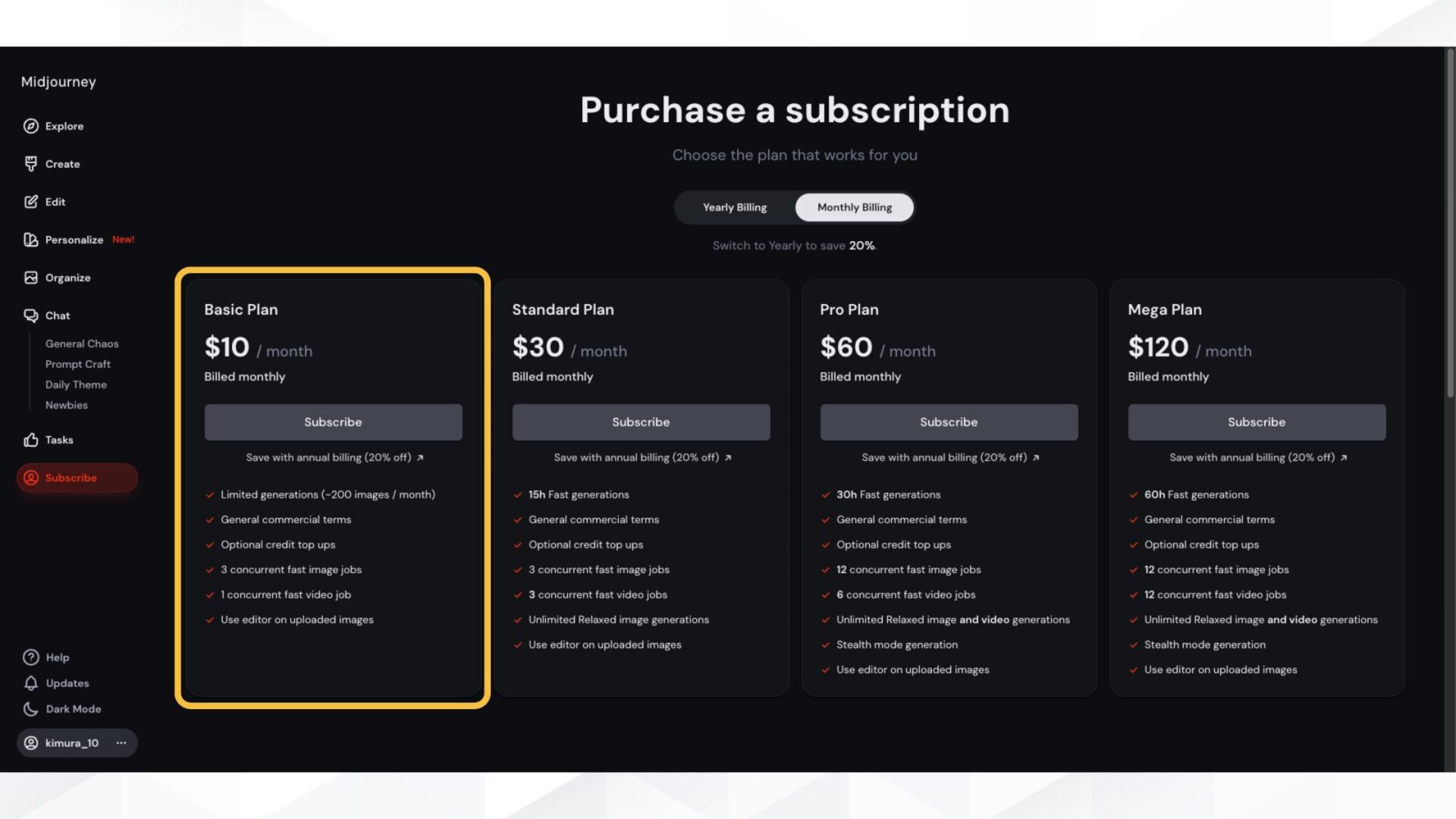The image size is (1456, 819).
Task: Click the Explore compass icon
Action: pyautogui.click(x=30, y=126)
